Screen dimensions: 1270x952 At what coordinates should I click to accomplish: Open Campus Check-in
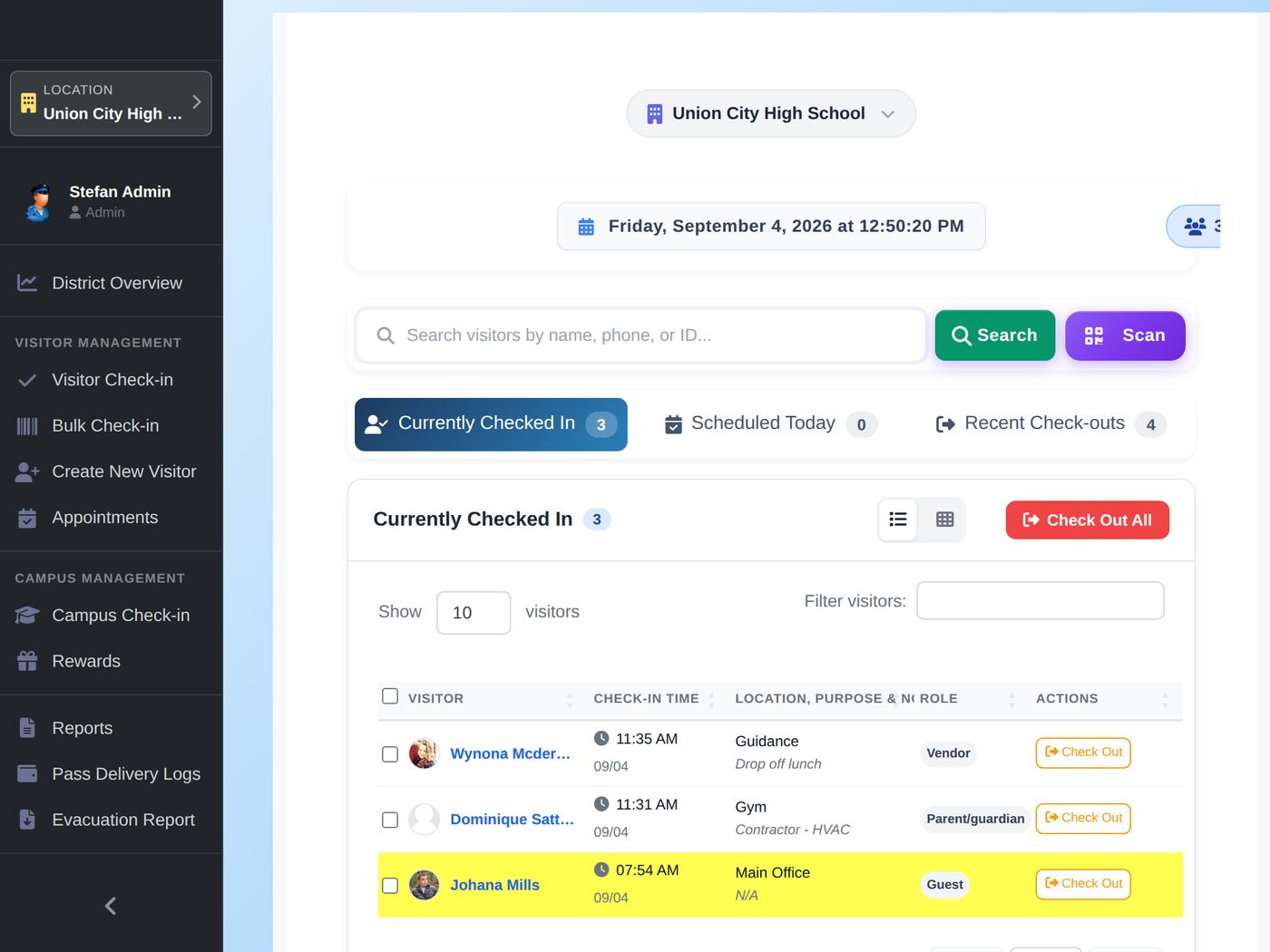click(x=111, y=615)
